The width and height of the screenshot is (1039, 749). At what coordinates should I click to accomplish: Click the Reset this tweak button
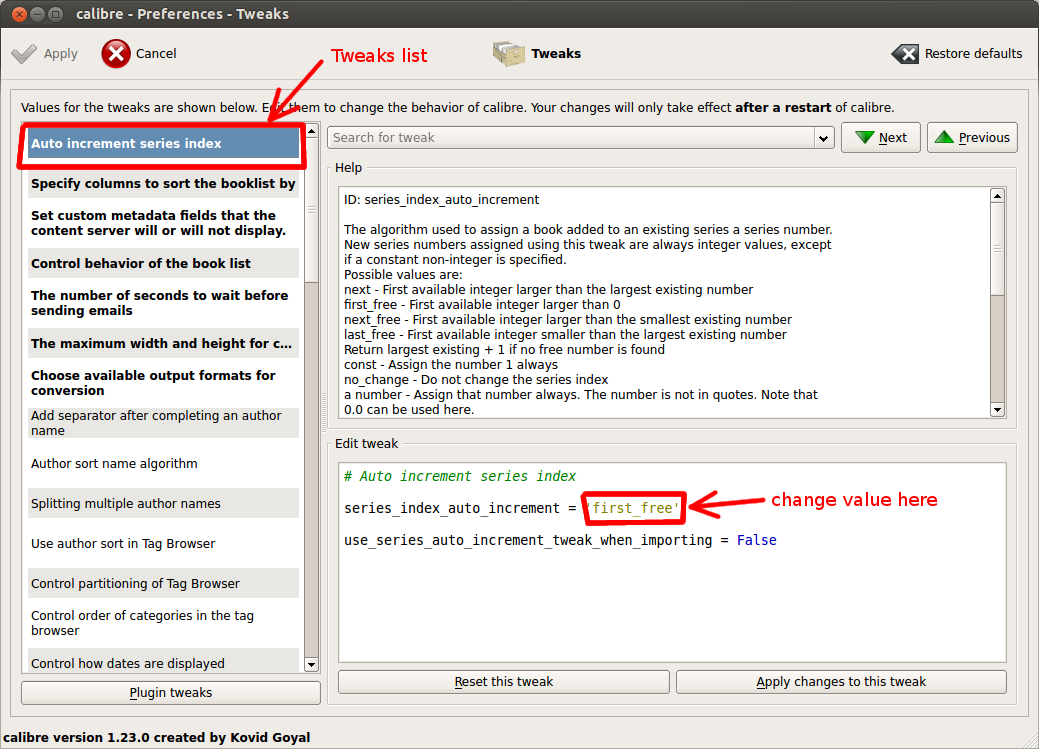point(504,682)
